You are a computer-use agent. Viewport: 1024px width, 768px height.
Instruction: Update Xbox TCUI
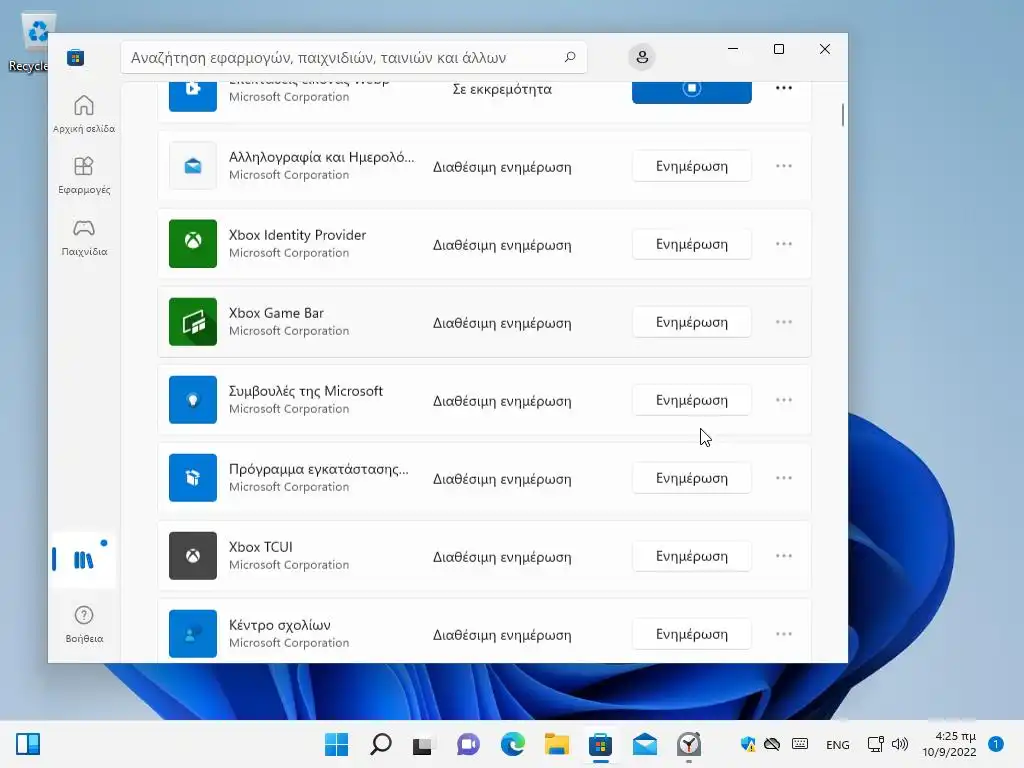coord(692,556)
